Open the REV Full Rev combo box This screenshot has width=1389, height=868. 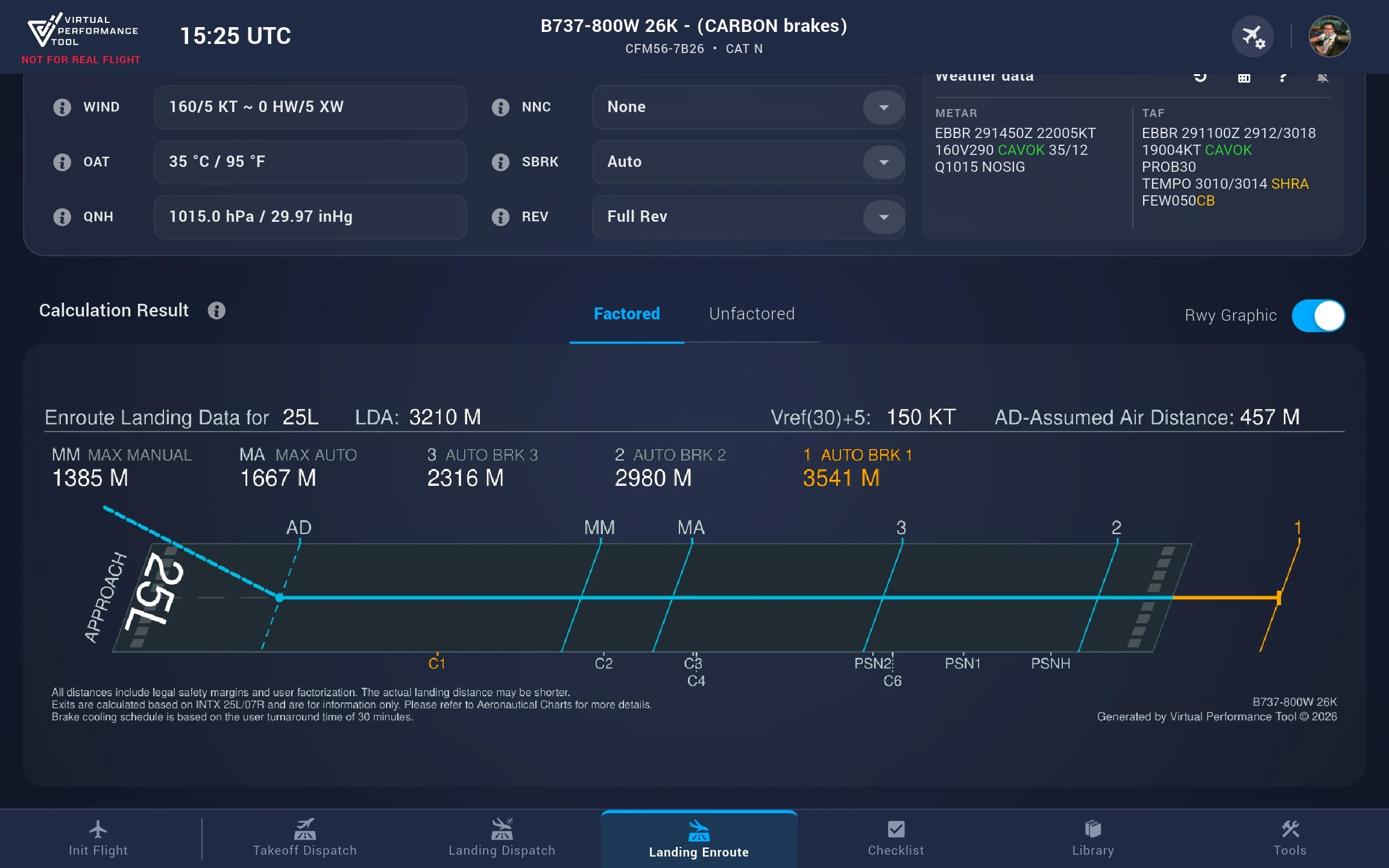point(748,217)
